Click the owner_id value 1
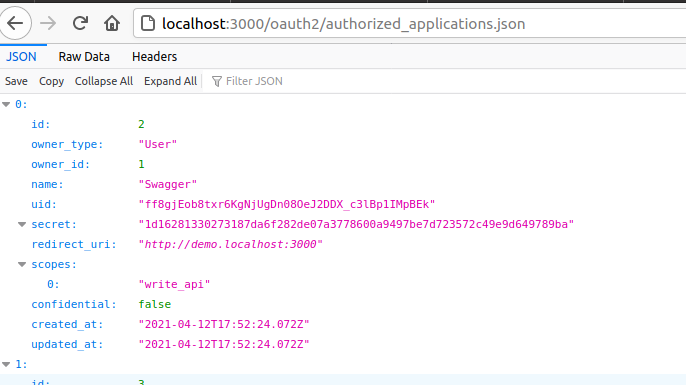Viewport: 686px width, 385px height. pos(141,164)
